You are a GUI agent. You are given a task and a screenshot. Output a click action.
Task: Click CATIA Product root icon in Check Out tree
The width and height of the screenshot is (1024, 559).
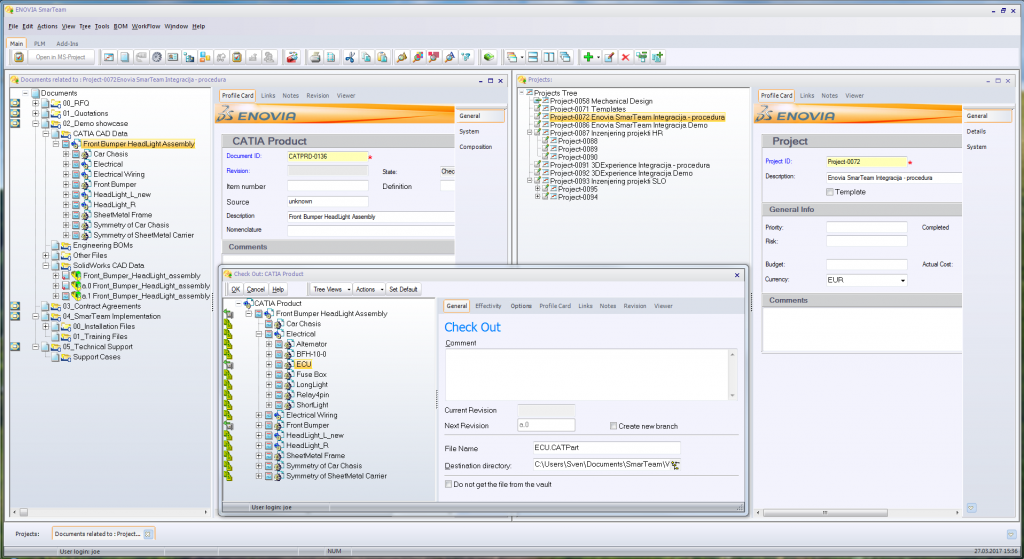[248, 304]
